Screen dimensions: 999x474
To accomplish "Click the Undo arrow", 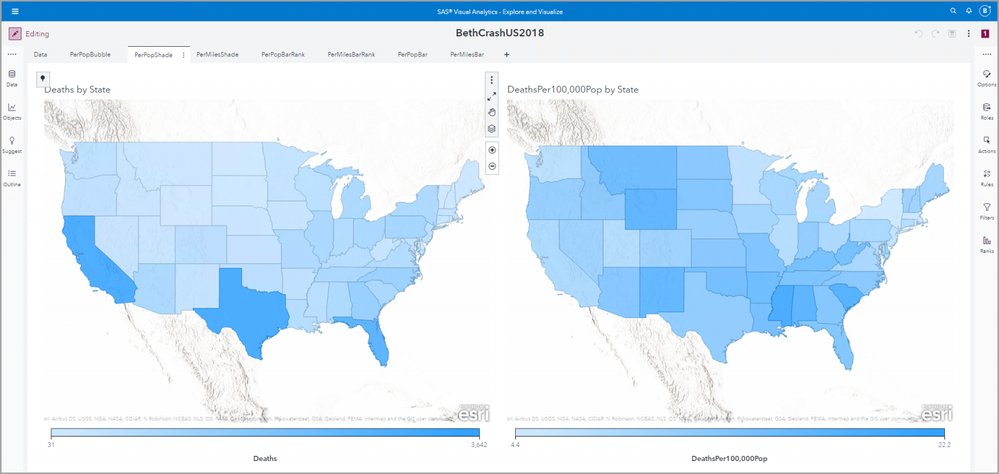I will point(919,34).
